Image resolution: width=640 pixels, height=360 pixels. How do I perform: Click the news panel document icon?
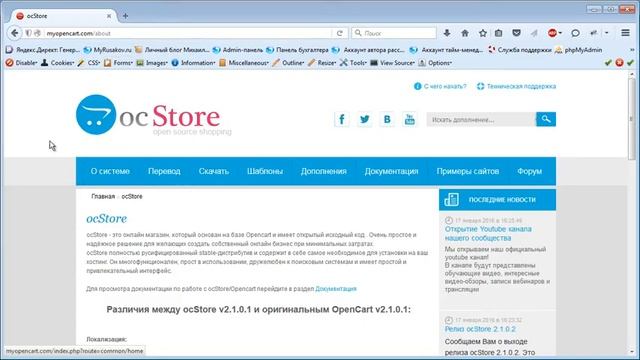coord(451,200)
